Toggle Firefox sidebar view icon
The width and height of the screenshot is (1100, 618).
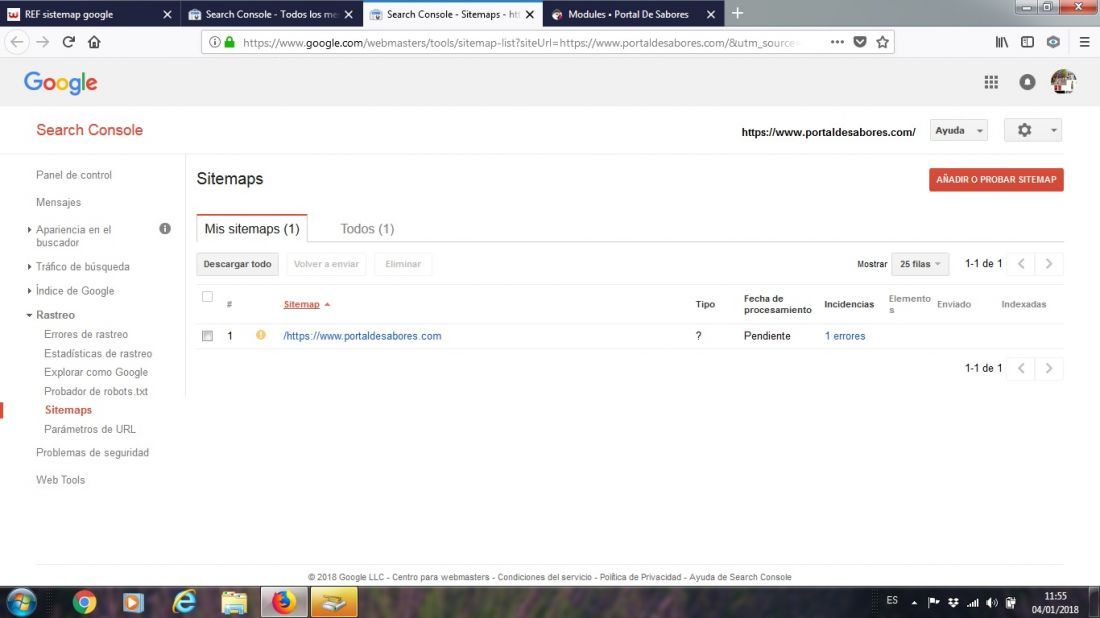(1027, 42)
